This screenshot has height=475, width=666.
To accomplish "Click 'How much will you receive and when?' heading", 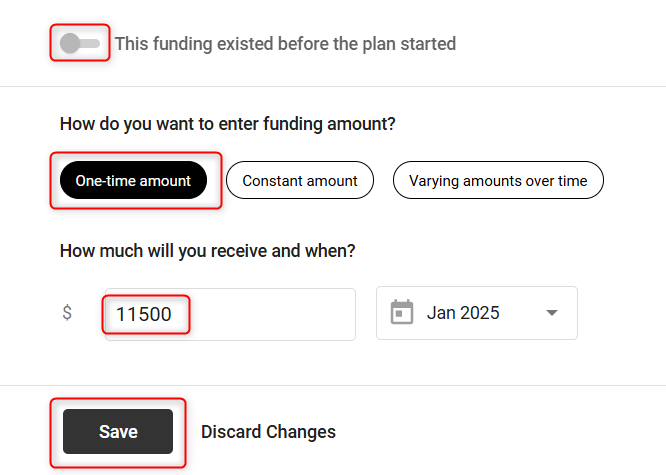I will point(208,250).
